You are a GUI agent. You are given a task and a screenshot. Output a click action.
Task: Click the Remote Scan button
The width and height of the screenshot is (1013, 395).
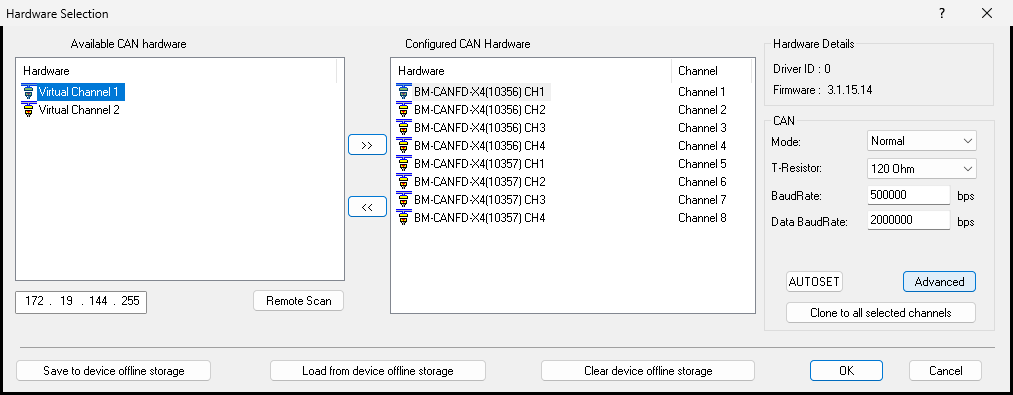pos(298,301)
